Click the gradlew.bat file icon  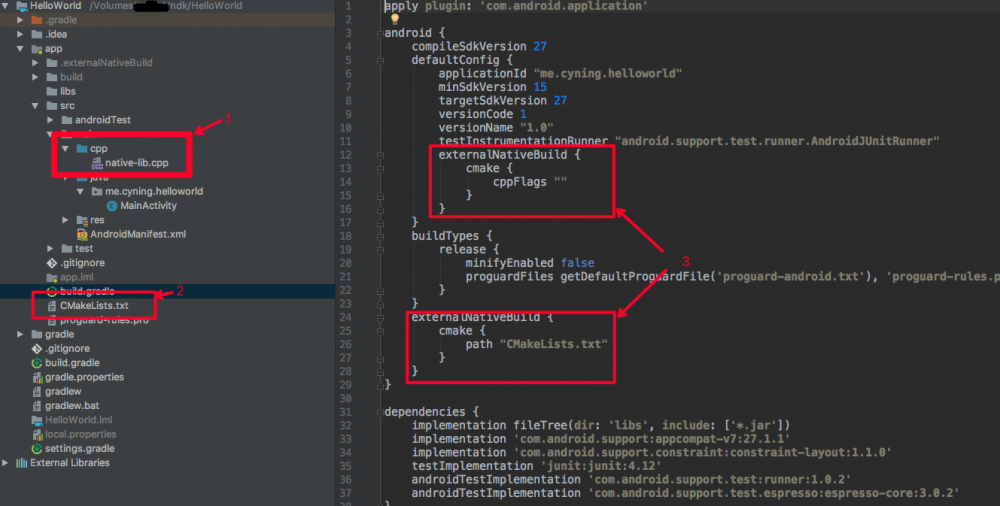36,406
